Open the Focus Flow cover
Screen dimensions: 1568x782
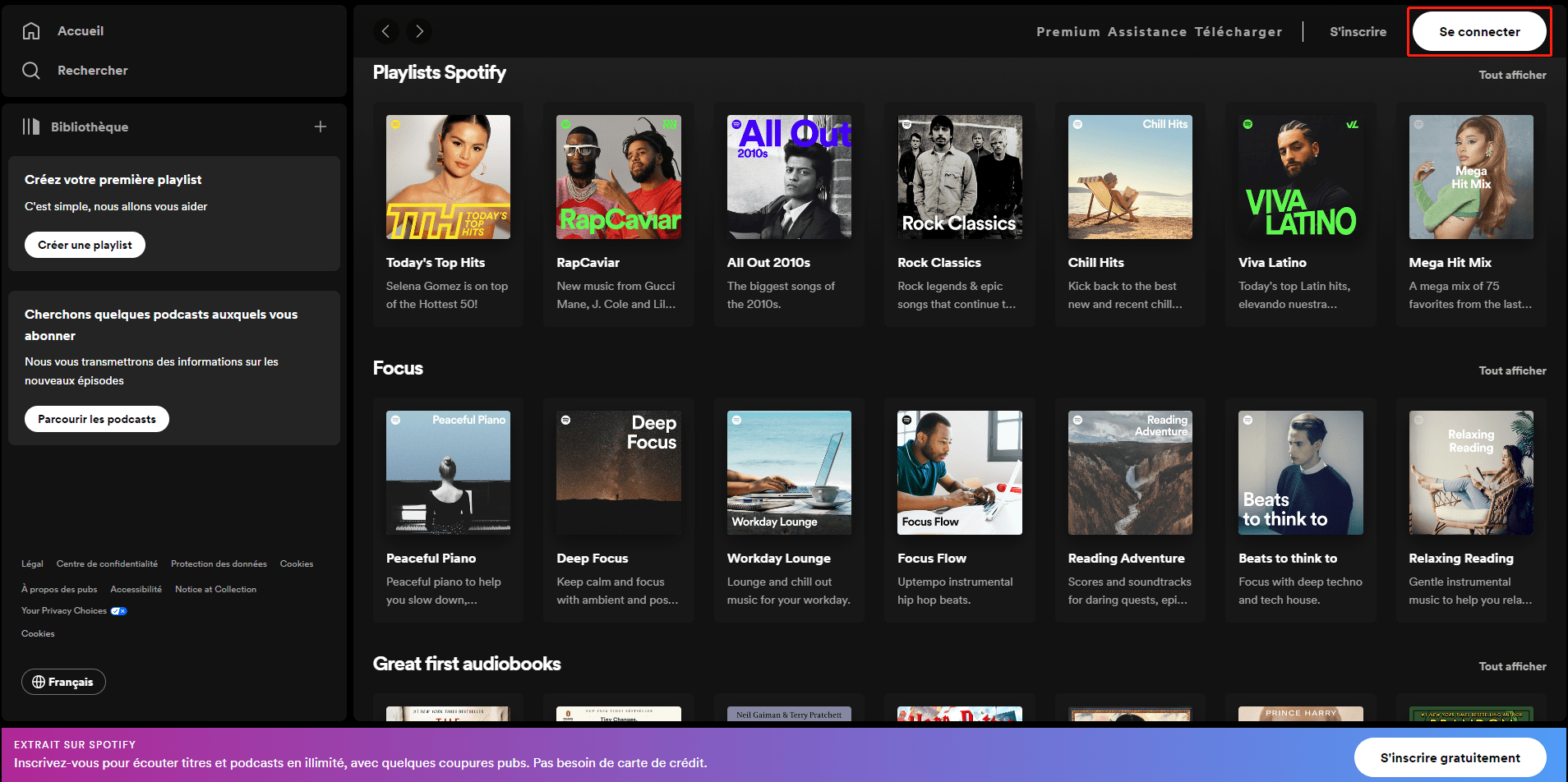point(960,472)
